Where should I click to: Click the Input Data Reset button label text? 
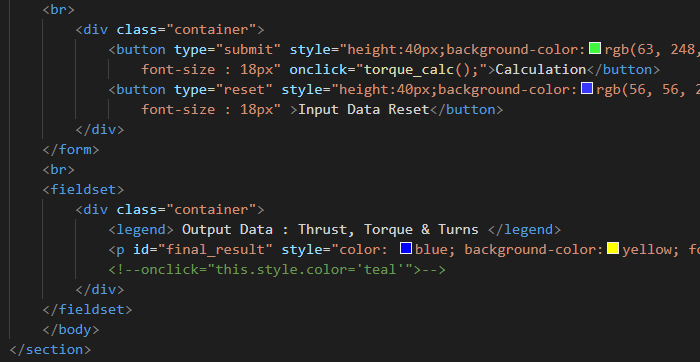pos(364,110)
